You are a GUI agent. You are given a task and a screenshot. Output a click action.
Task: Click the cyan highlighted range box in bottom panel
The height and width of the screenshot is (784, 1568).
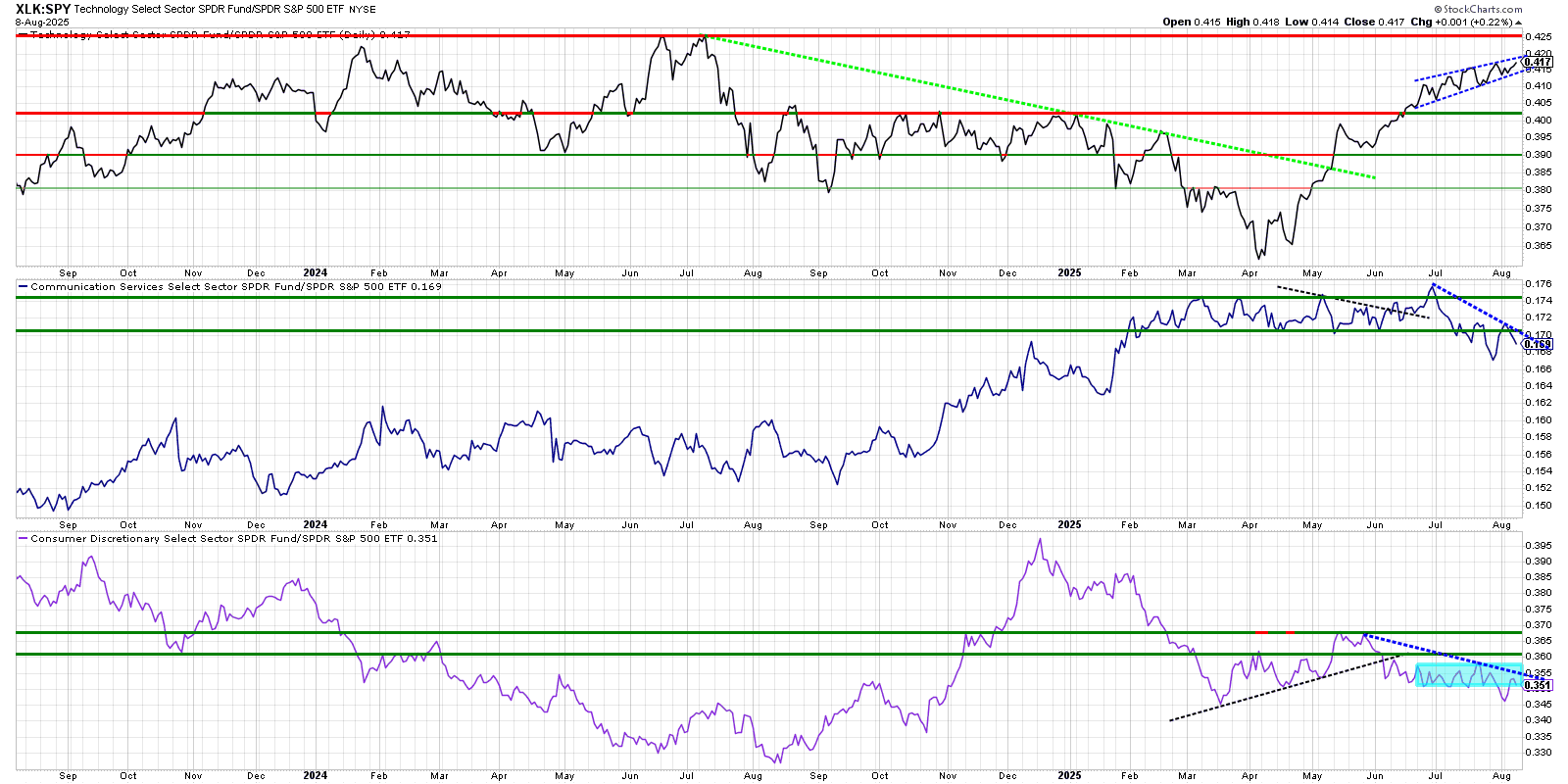click(x=1469, y=675)
